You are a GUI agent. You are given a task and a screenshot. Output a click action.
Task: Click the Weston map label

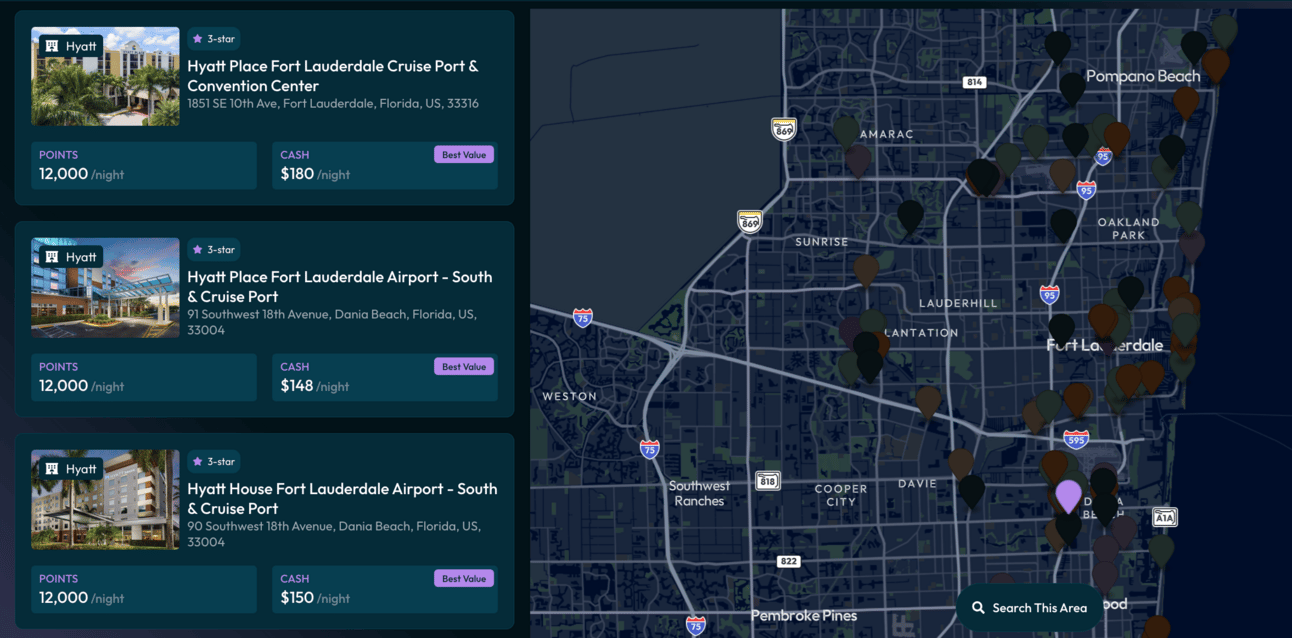(570, 396)
